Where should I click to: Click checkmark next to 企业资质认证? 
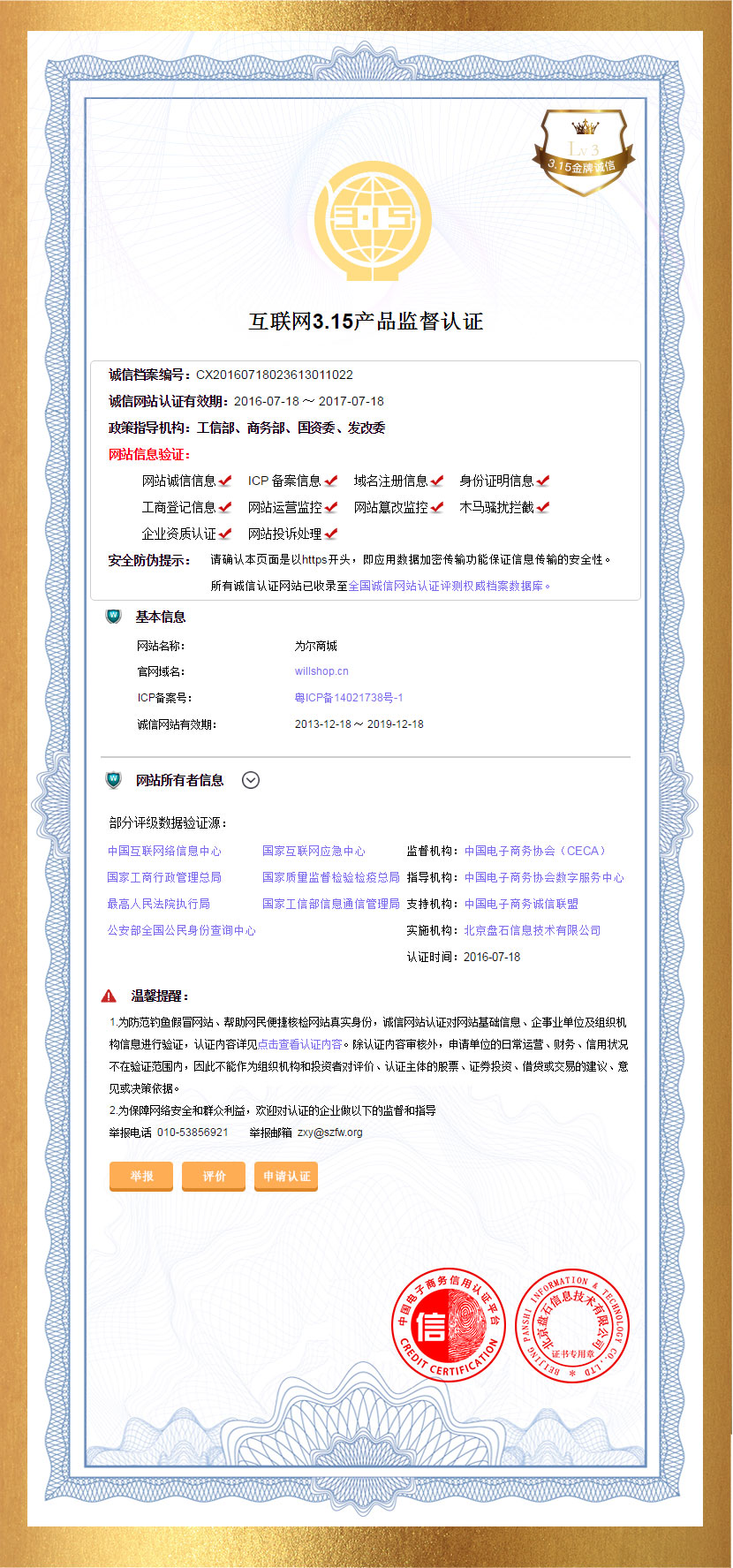click(225, 534)
